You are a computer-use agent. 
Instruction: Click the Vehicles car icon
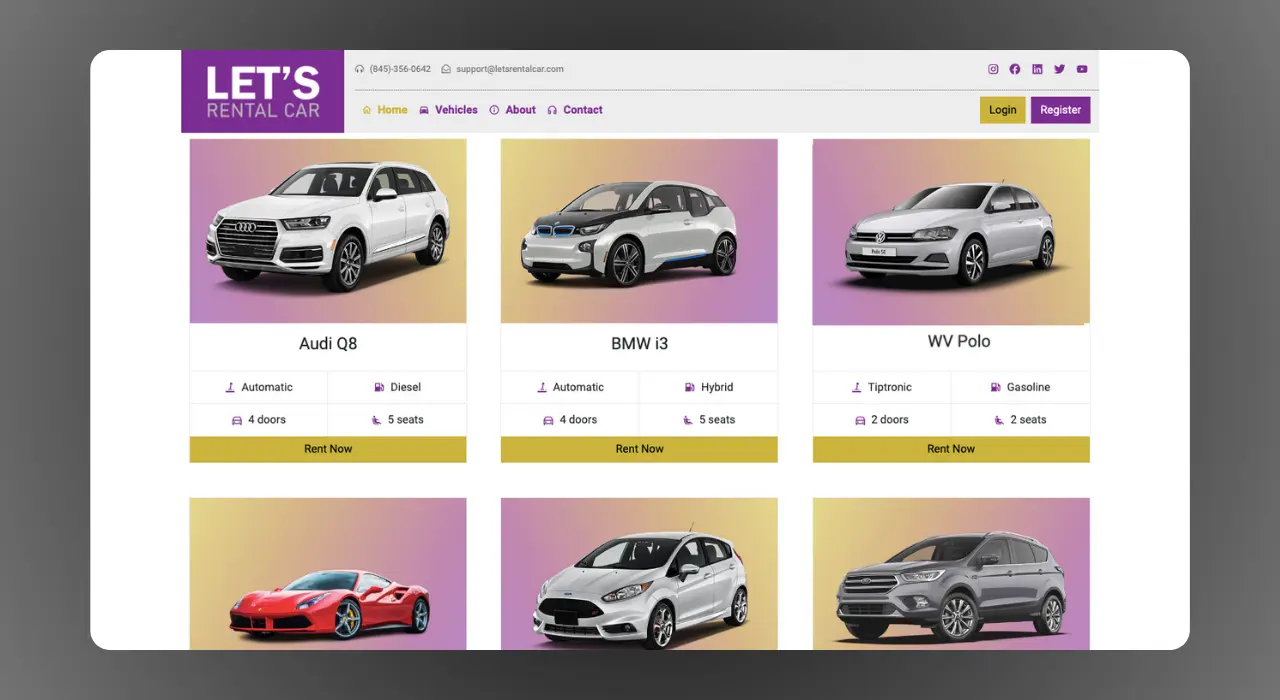[x=424, y=110]
